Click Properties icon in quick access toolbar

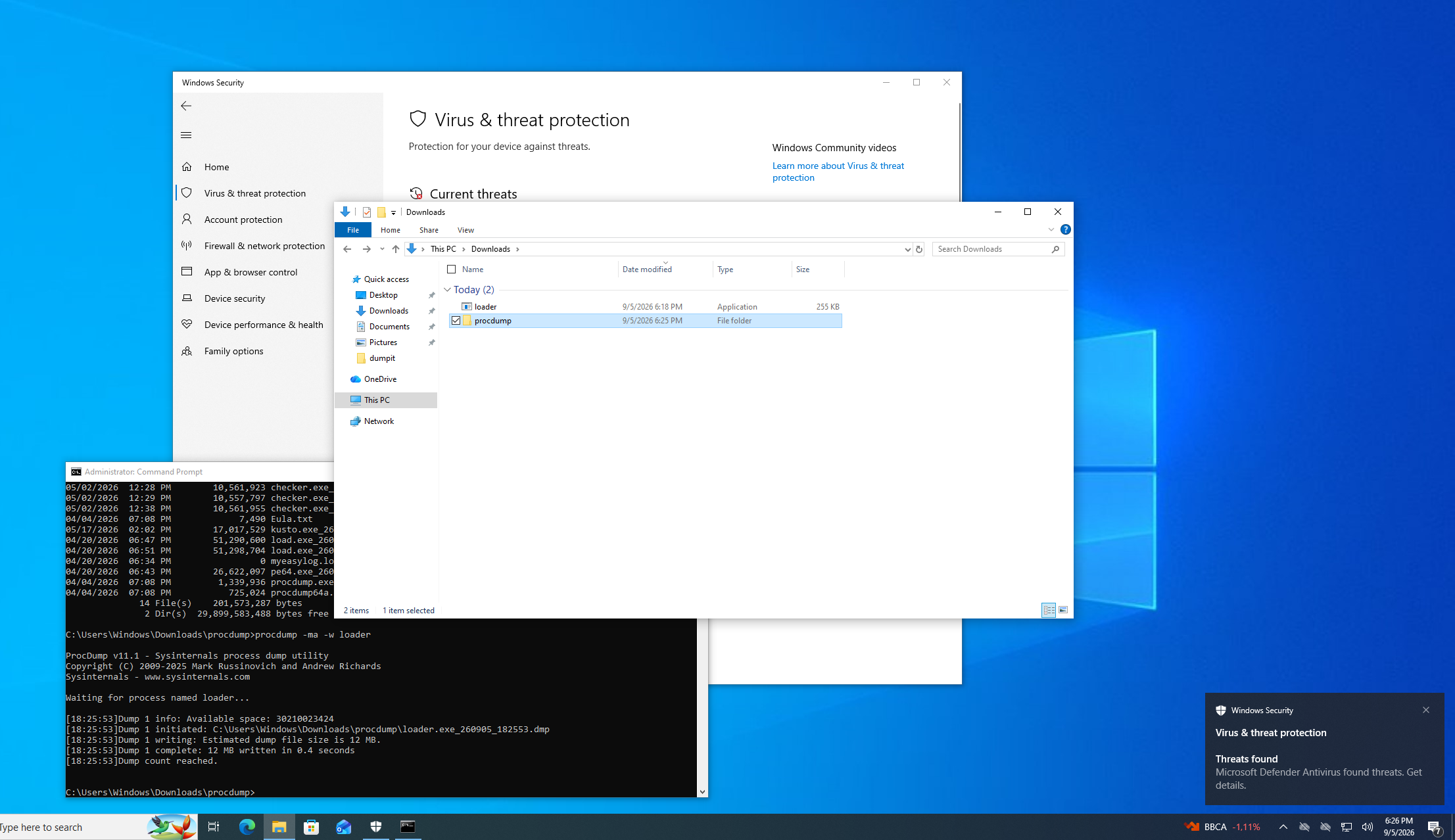(x=367, y=212)
